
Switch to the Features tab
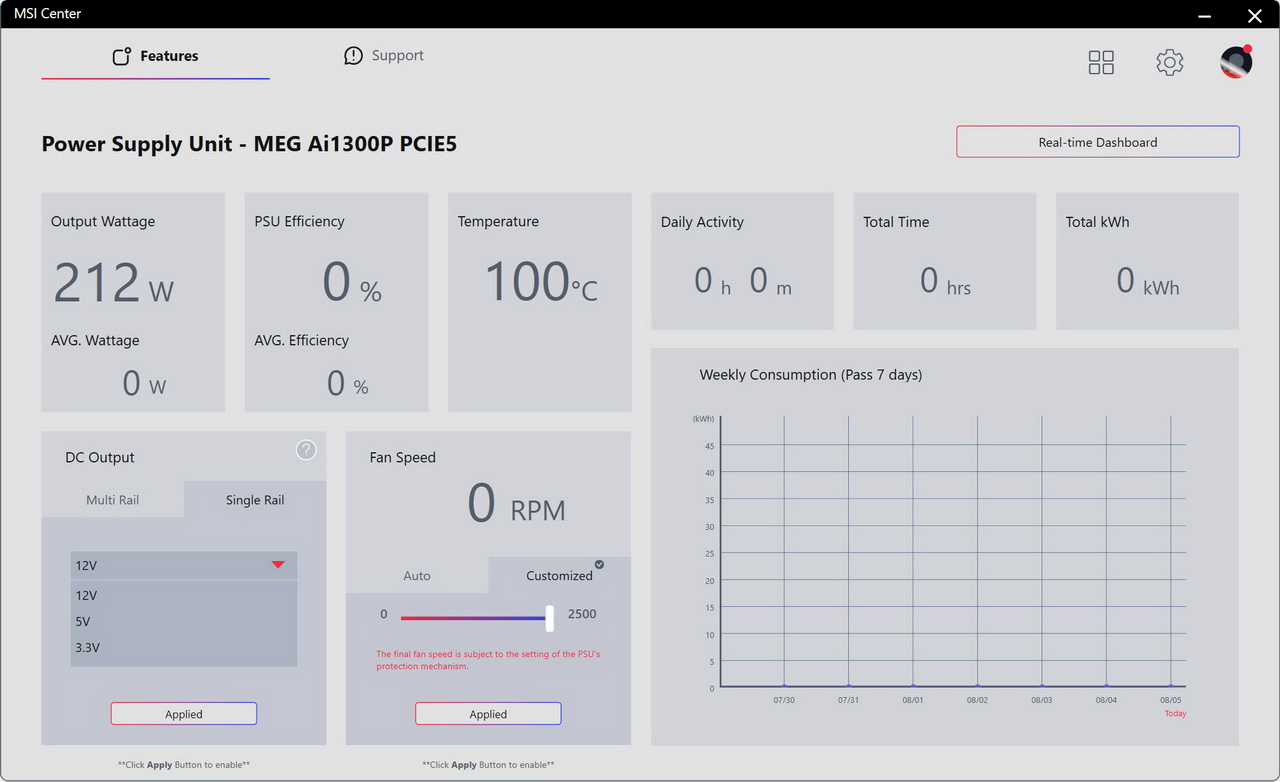[x=155, y=56]
